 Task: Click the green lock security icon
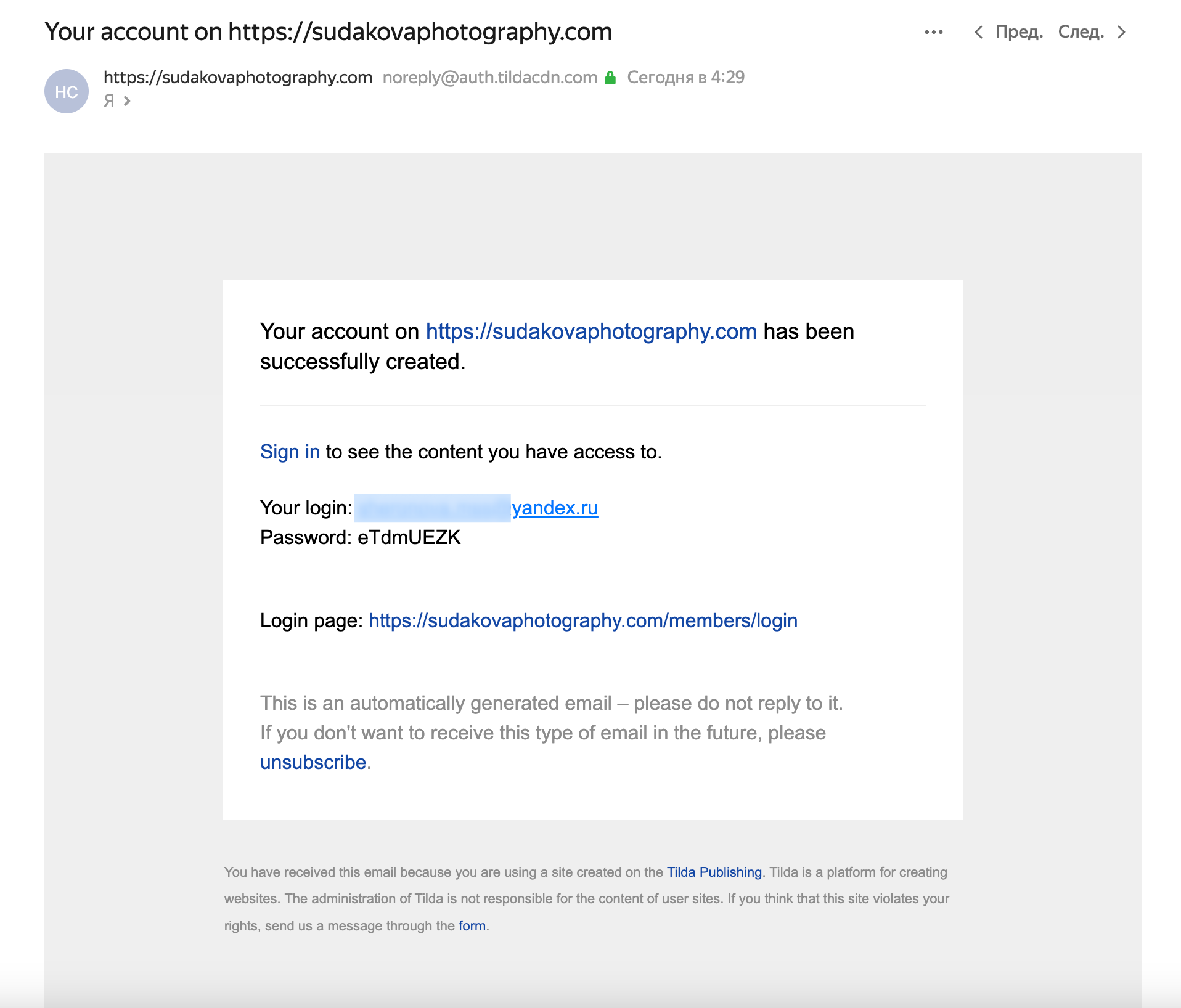coord(610,78)
